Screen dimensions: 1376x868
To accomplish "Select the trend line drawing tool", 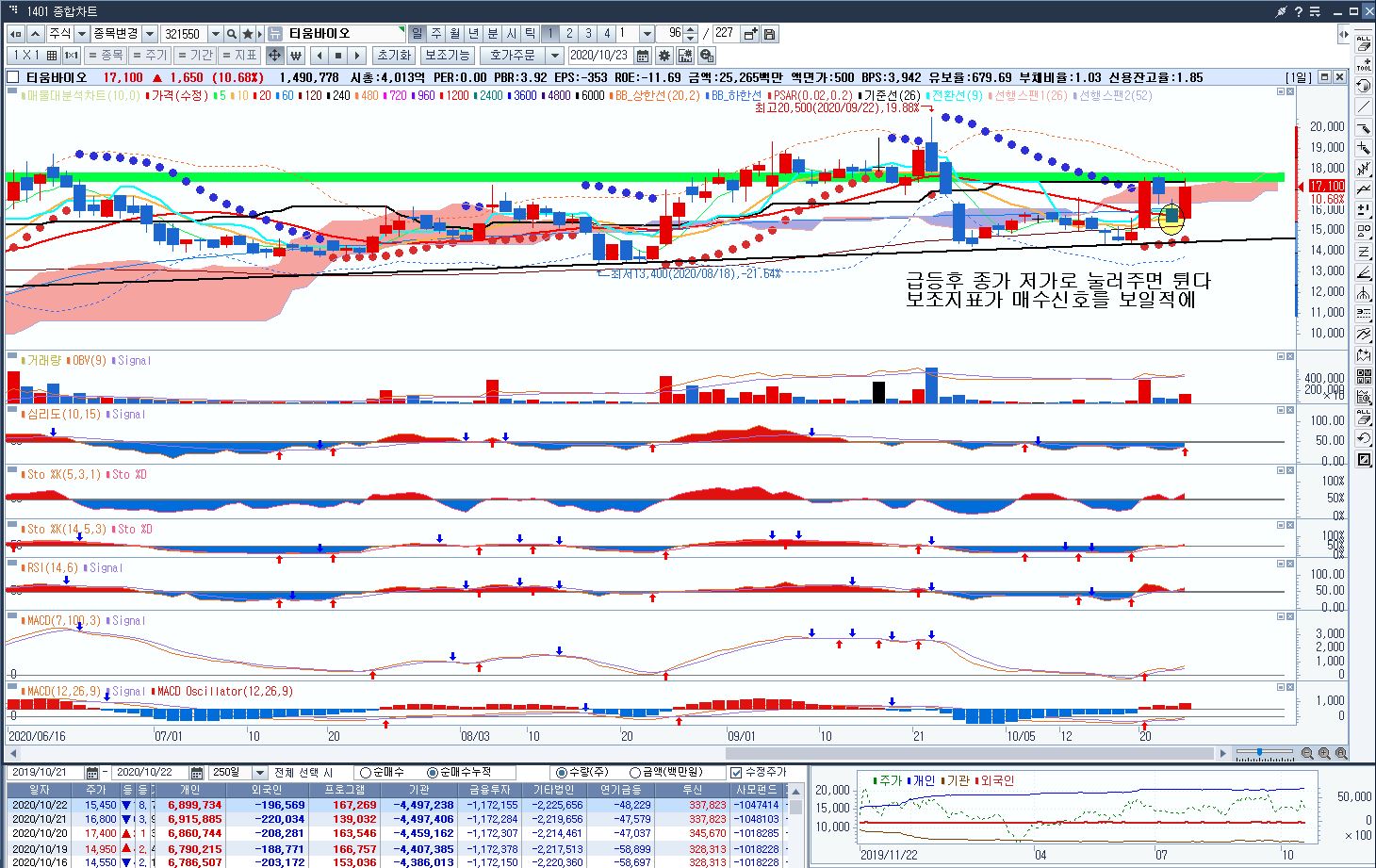I will [x=1364, y=106].
